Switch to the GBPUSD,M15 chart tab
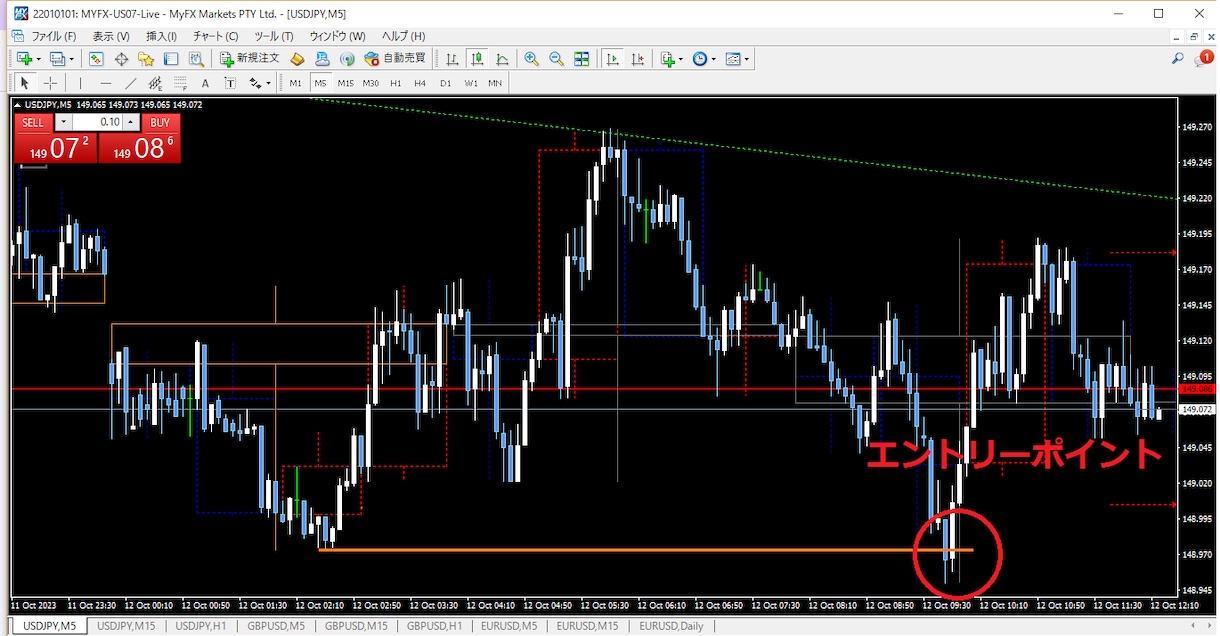Viewport: 1220px width, 636px height. pos(356,626)
